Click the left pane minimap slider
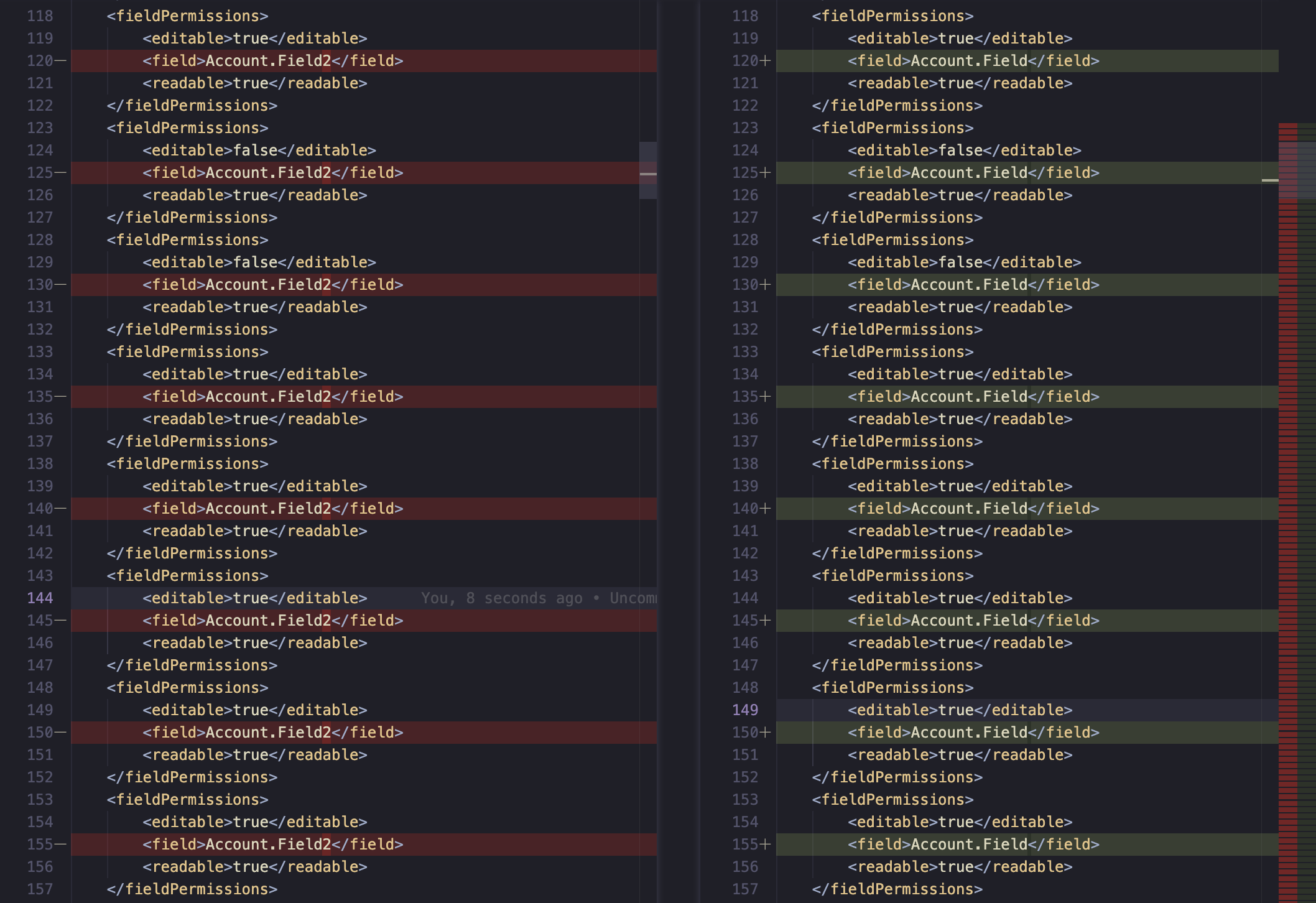The height and width of the screenshot is (903, 1316). tap(648, 170)
